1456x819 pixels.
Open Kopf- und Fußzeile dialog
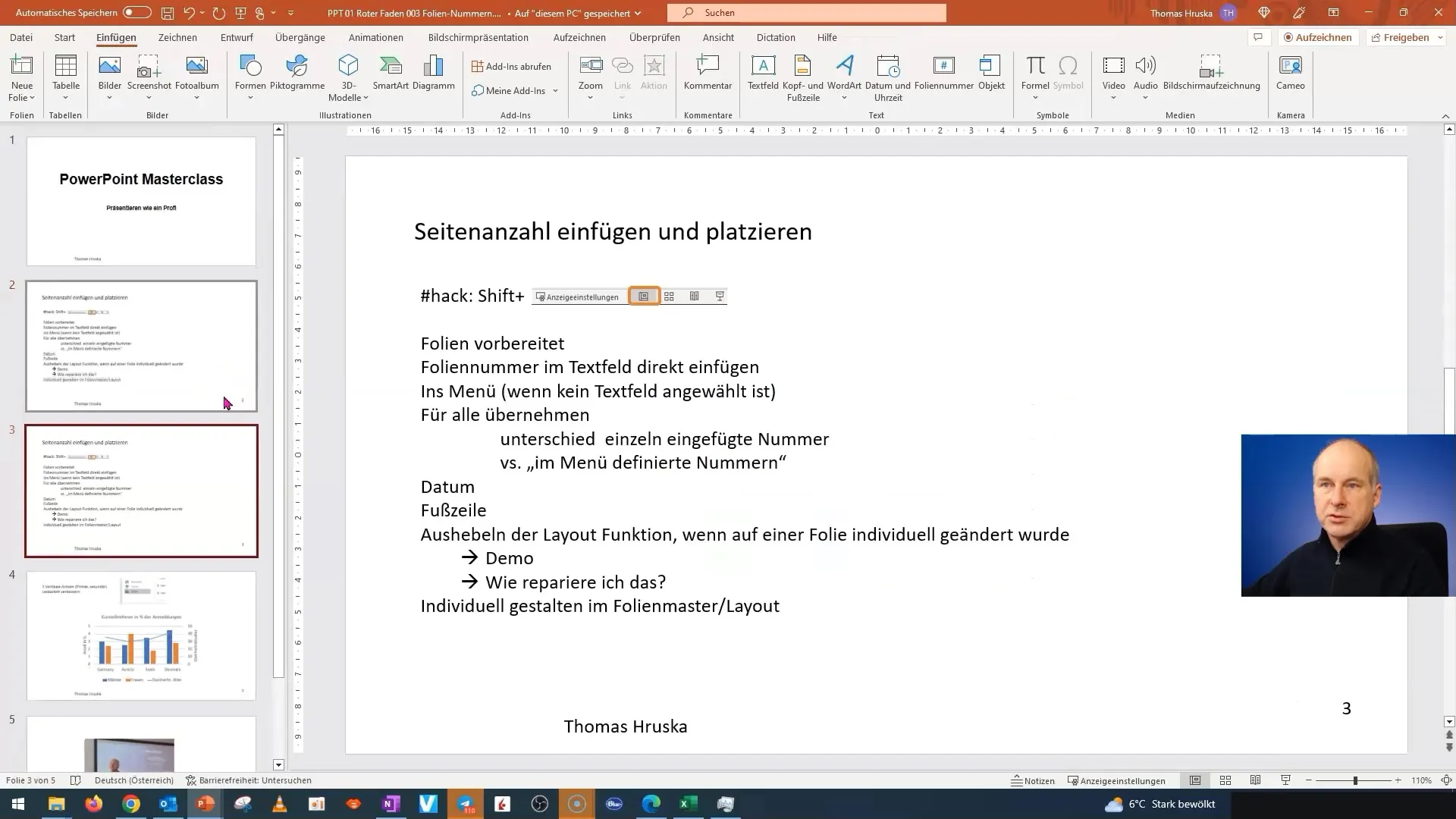803,77
